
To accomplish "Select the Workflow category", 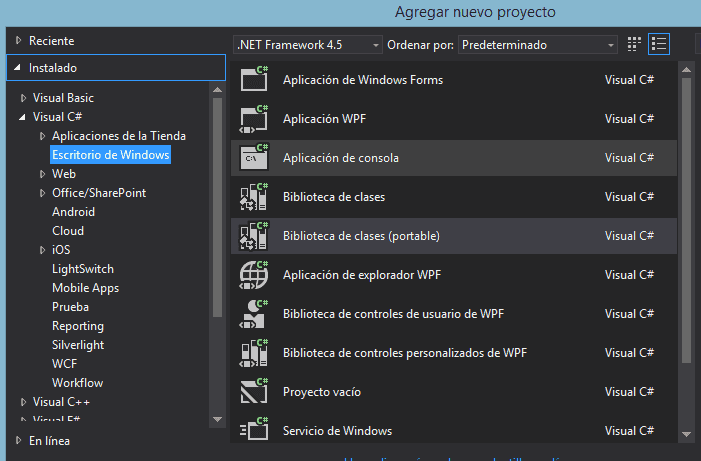I will pos(77,383).
